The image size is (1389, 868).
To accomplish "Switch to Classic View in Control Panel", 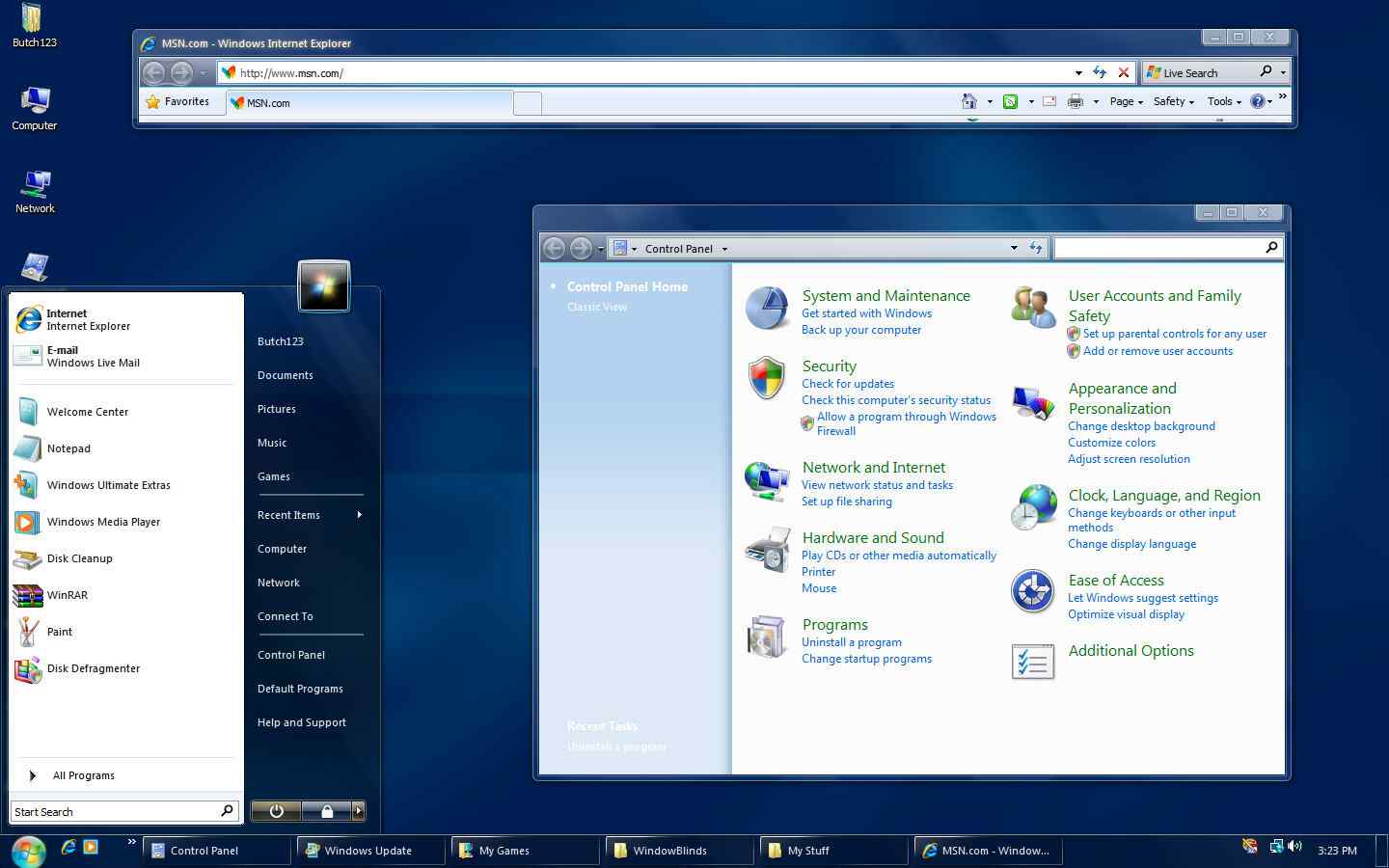I will pyautogui.click(x=597, y=307).
